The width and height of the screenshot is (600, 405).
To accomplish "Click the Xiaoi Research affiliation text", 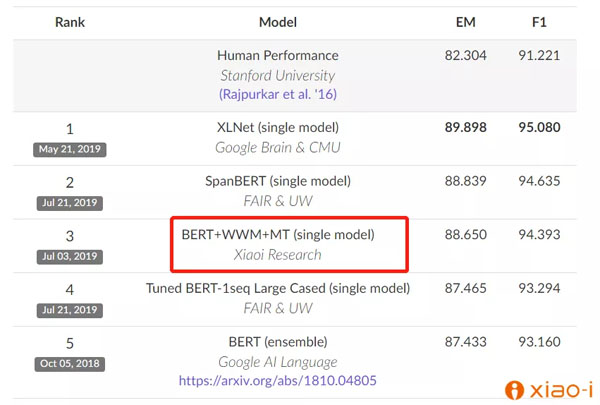I will pyautogui.click(x=278, y=254).
